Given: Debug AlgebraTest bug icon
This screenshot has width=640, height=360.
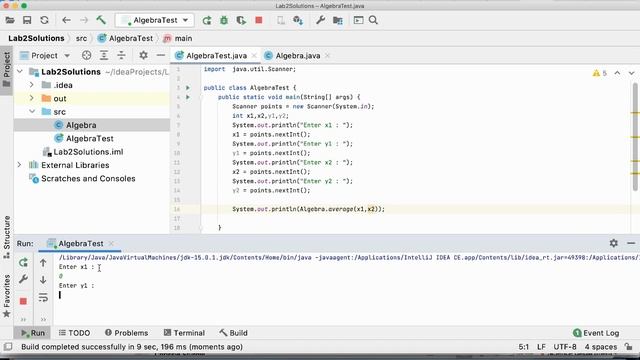Looking at the screenshot, I should click(224, 20).
